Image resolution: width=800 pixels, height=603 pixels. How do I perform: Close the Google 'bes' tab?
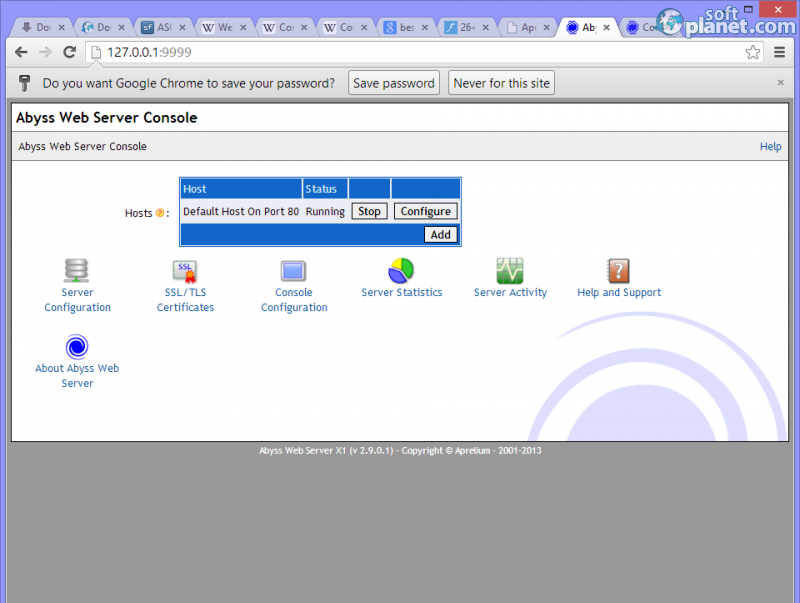(x=424, y=28)
